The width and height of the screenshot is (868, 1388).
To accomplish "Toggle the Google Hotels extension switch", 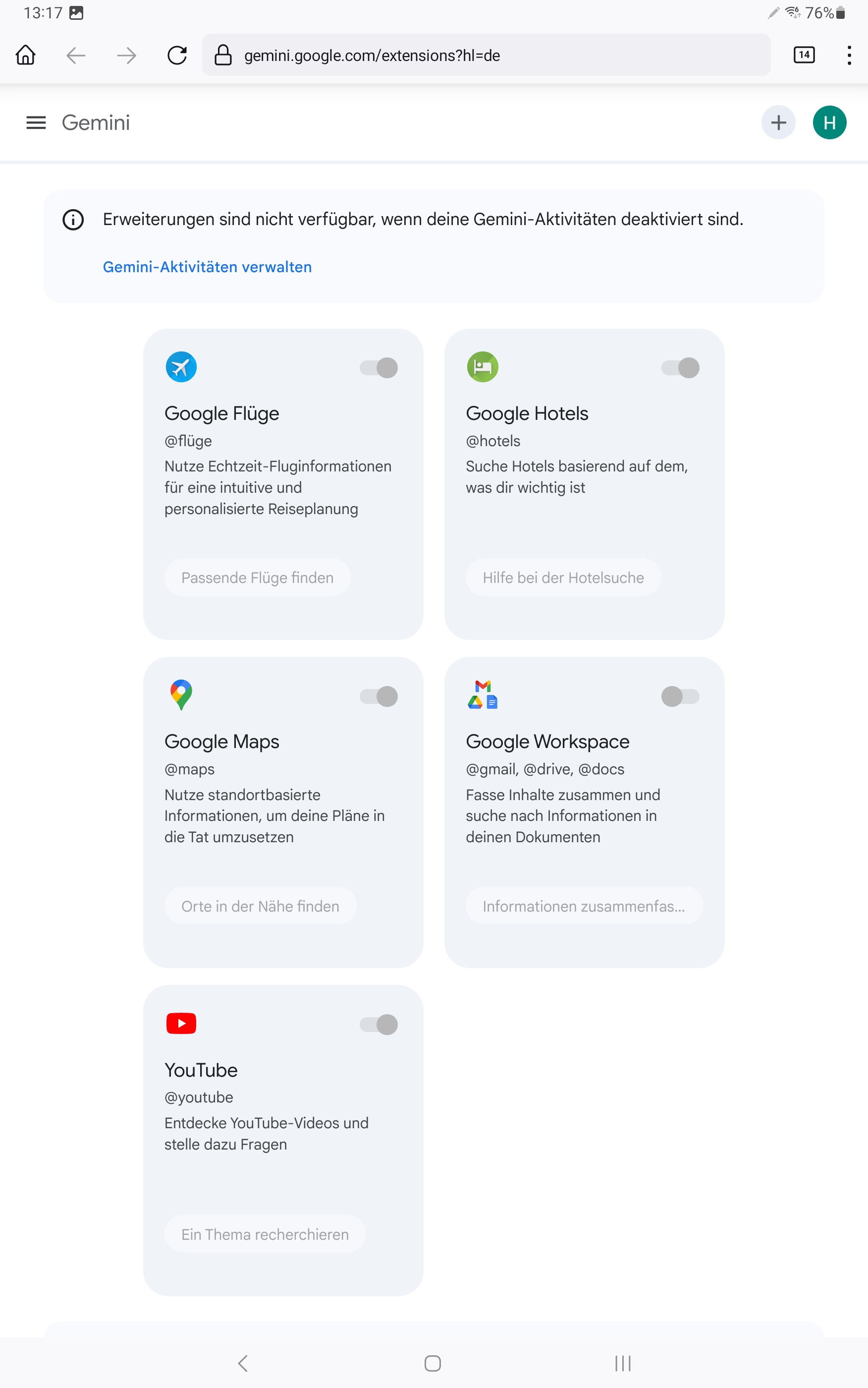I will coord(680,367).
